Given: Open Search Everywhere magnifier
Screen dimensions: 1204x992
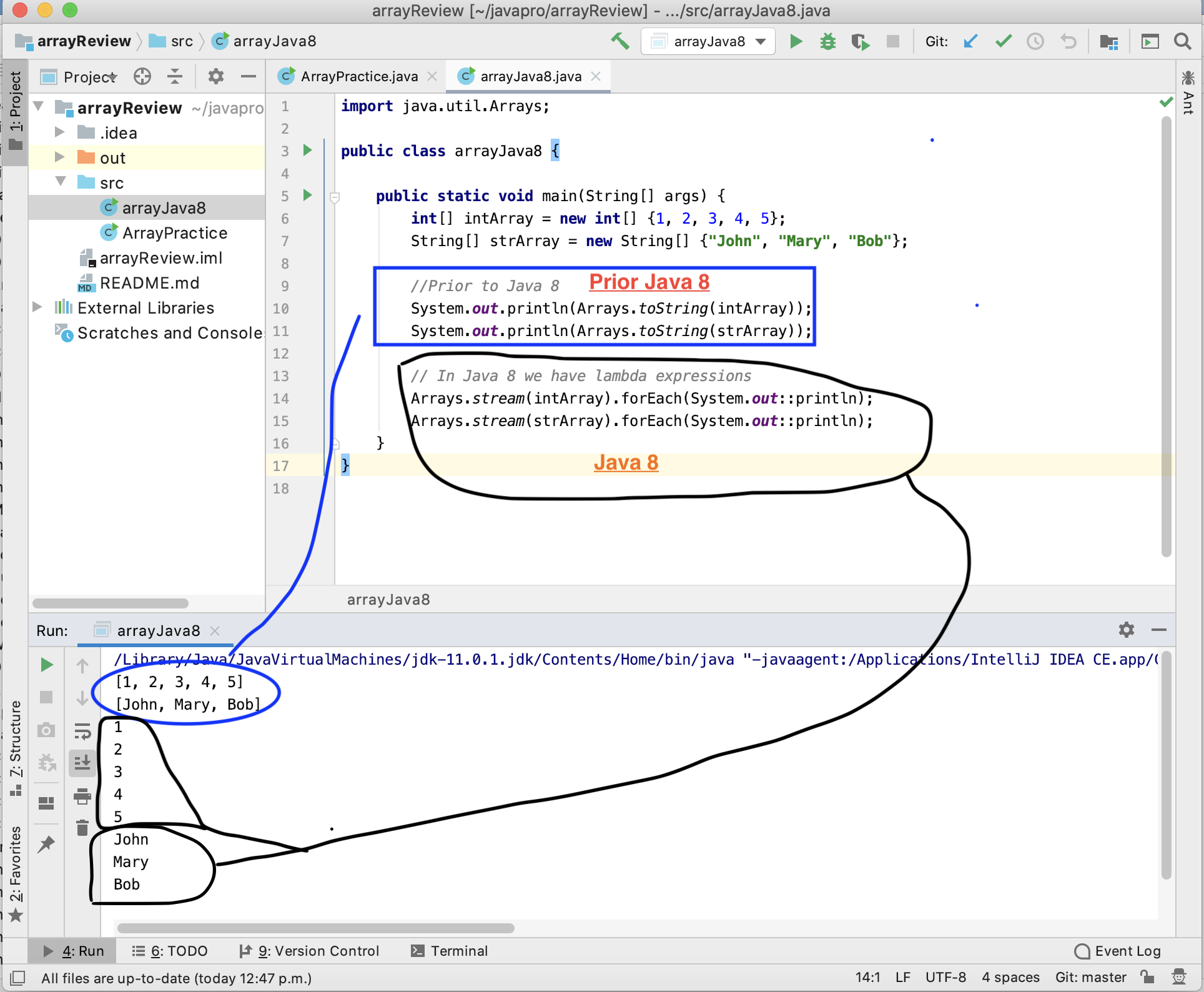Looking at the screenshot, I should coord(1182,41).
